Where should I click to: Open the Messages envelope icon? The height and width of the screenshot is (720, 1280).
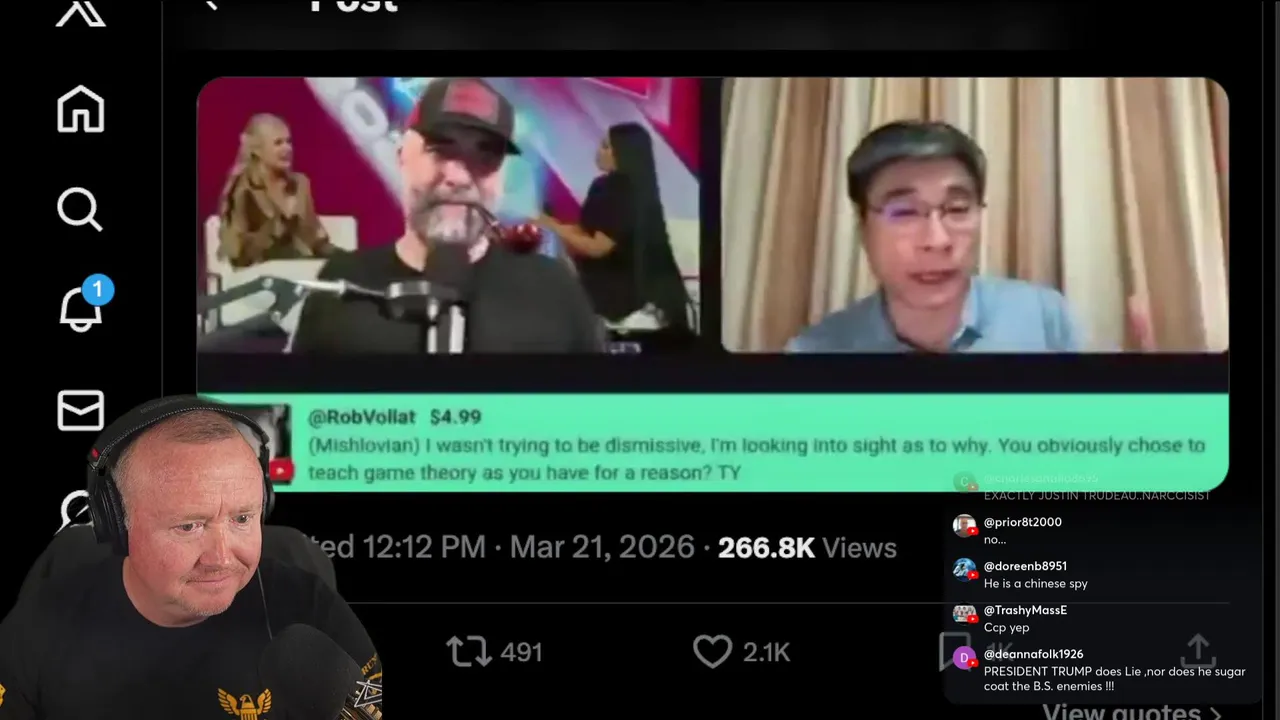click(81, 410)
